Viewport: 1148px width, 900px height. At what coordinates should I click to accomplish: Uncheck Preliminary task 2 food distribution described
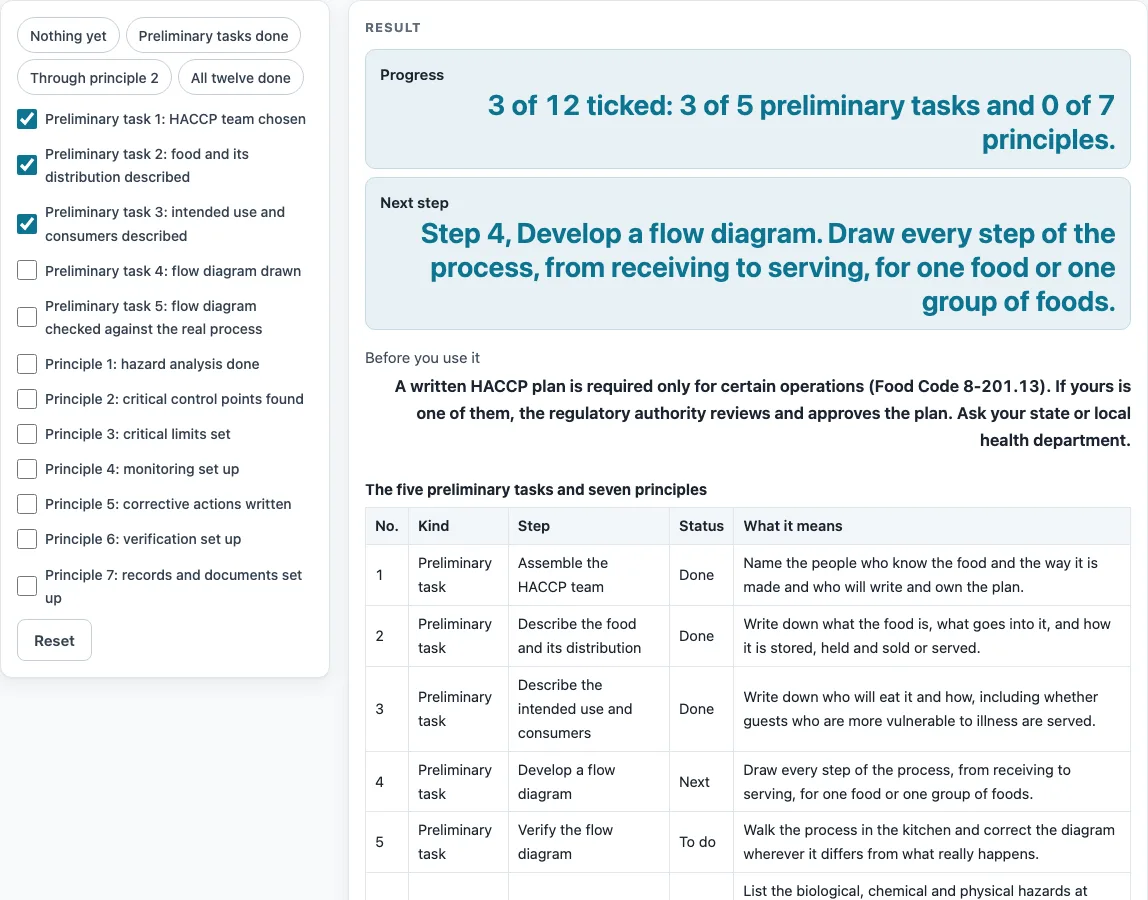pos(27,166)
